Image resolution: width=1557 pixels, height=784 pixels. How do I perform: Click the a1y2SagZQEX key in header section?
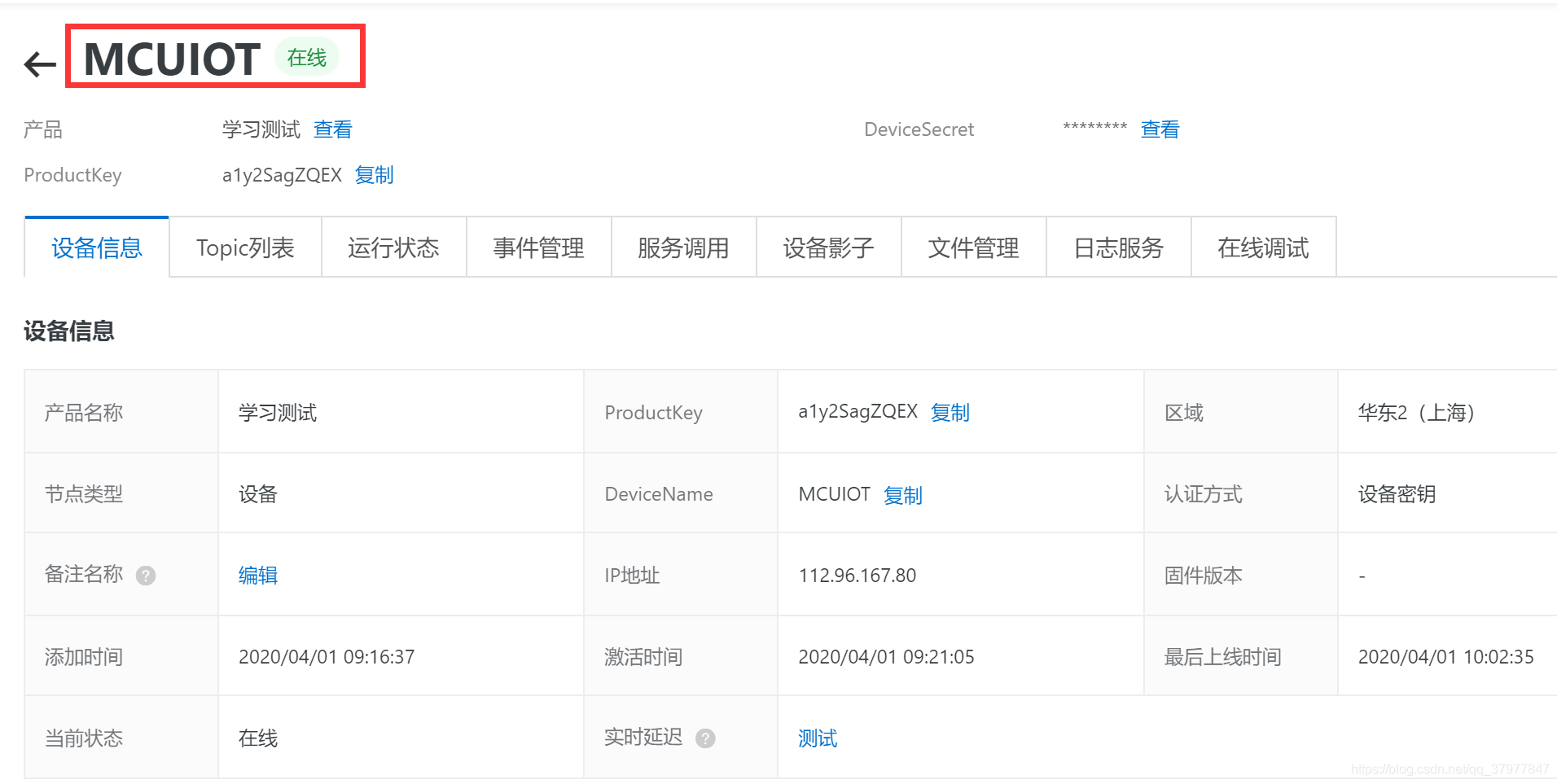(x=282, y=175)
